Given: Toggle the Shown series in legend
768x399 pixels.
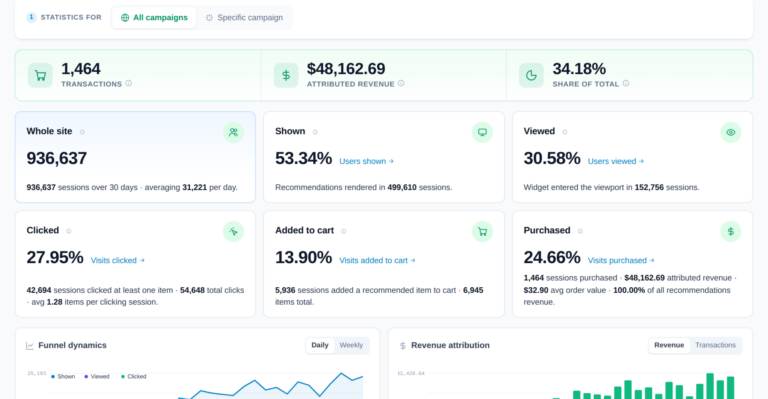Looking at the screenshot, I should tap(63, 376).
